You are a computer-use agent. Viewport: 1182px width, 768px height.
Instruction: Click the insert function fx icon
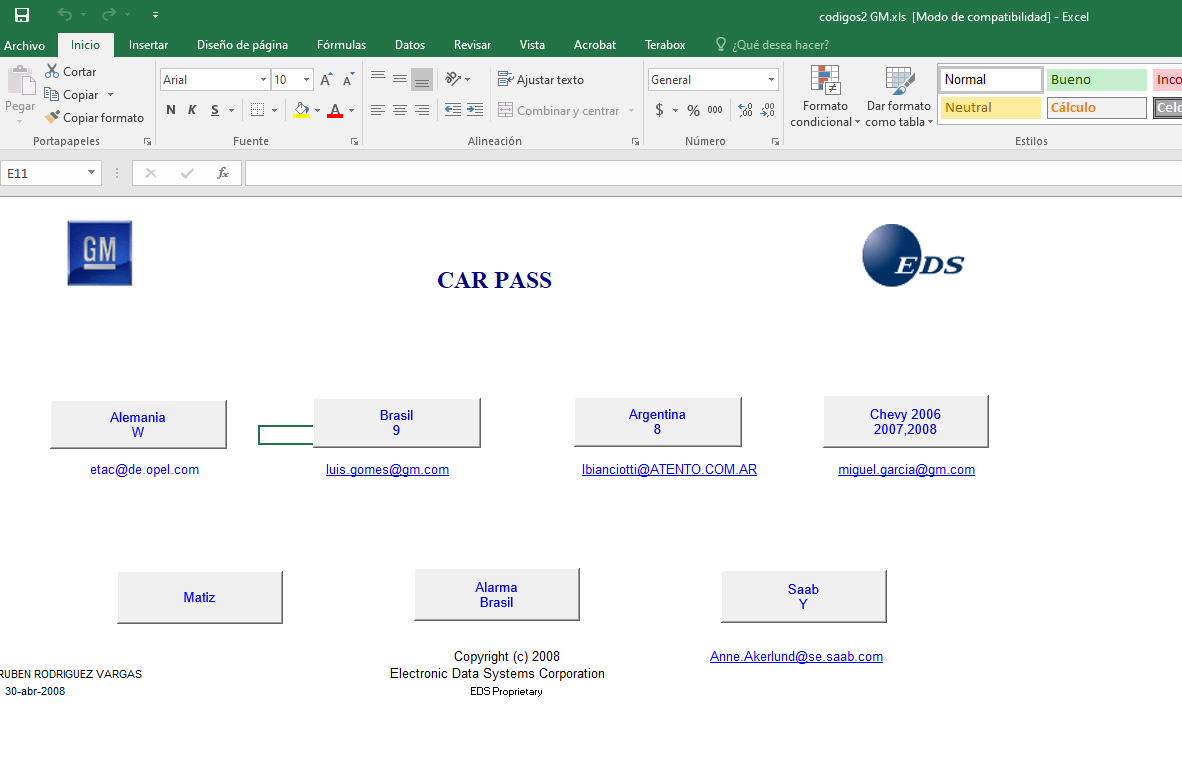coord(223,173)
